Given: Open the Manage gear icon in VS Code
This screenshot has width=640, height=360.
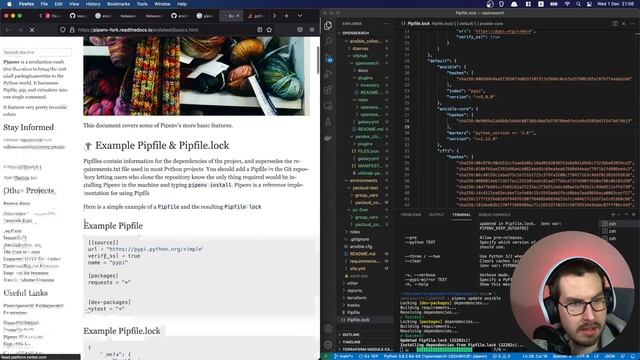Looking at the screenshot, I should [x=328, y=344].
